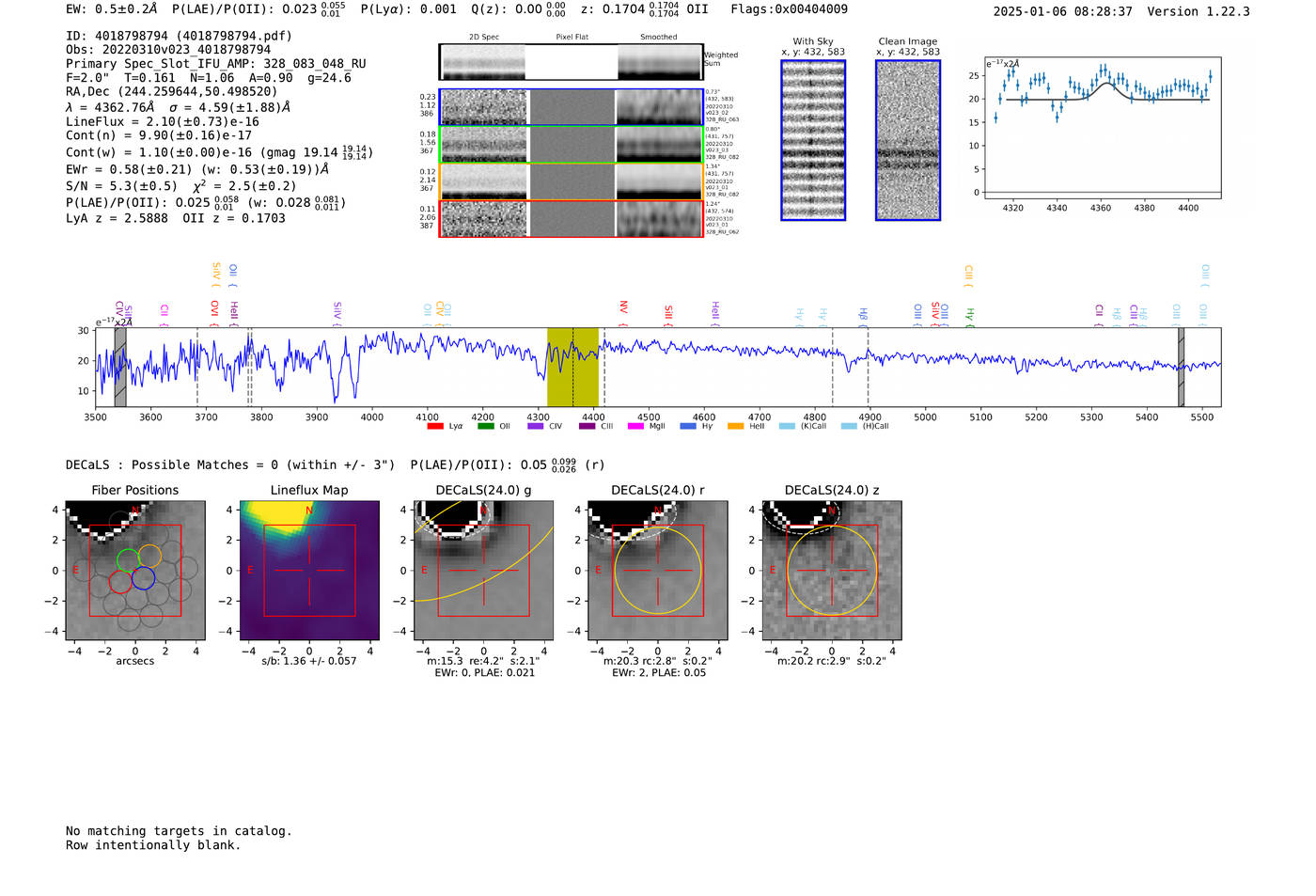Click the orange HeII legend swatch

click(735, 426)
